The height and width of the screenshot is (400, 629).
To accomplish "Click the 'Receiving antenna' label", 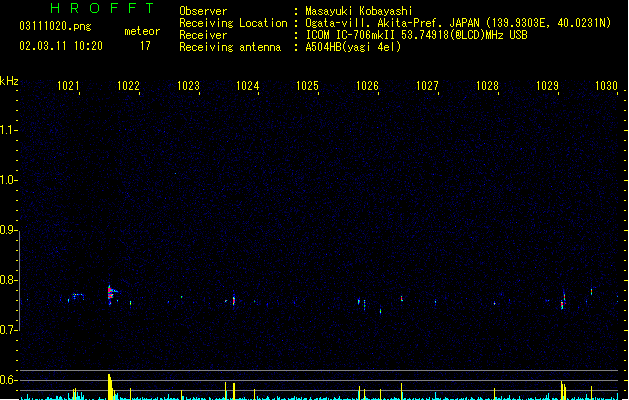I will click(x=230, y=47).
